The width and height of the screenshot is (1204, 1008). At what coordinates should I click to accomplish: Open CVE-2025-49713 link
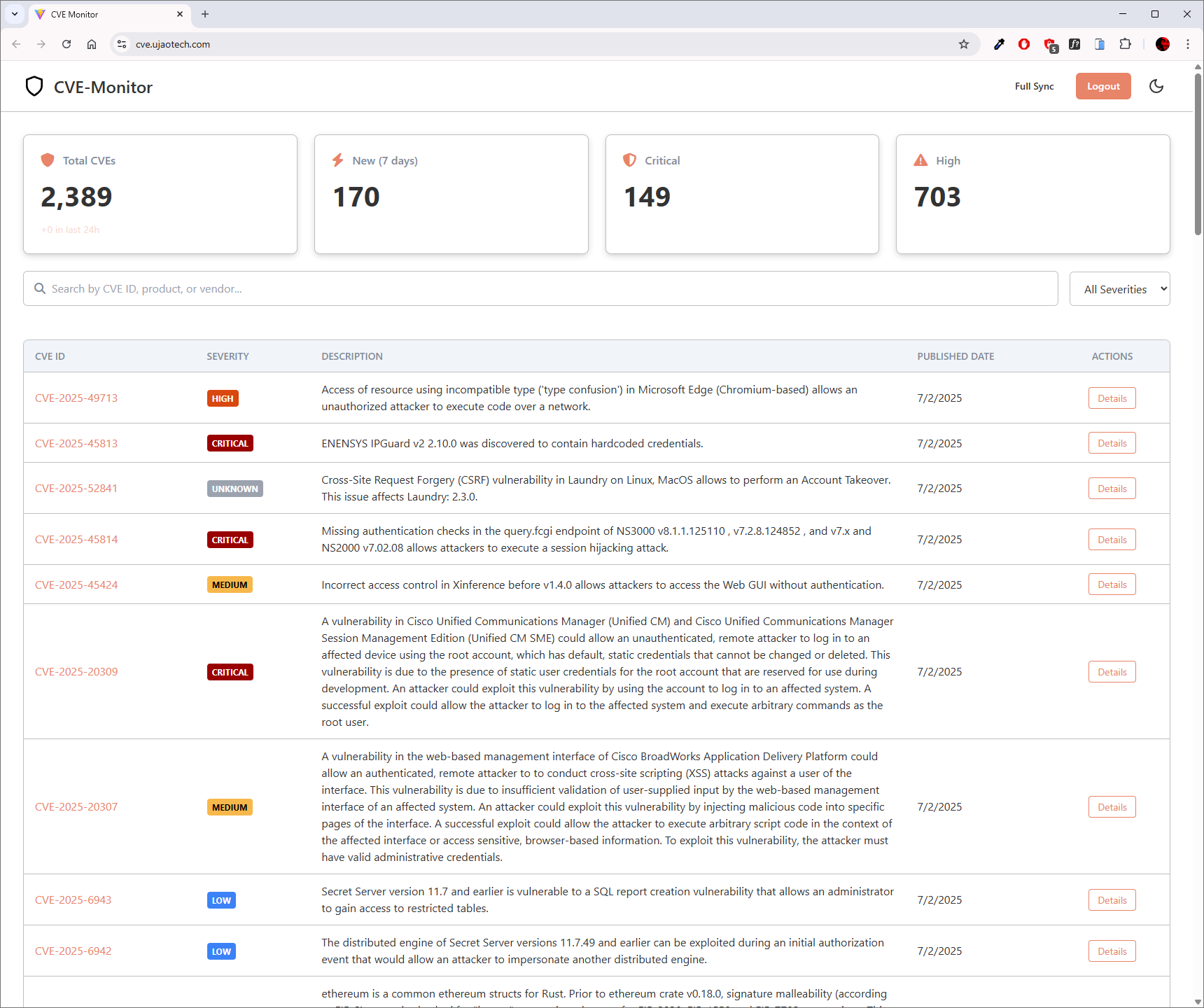point(76,398)
